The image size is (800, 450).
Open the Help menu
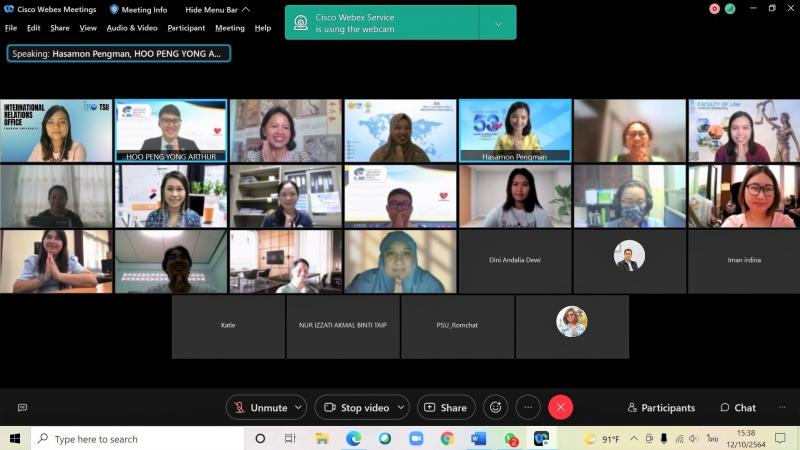(x=263, y=28)
